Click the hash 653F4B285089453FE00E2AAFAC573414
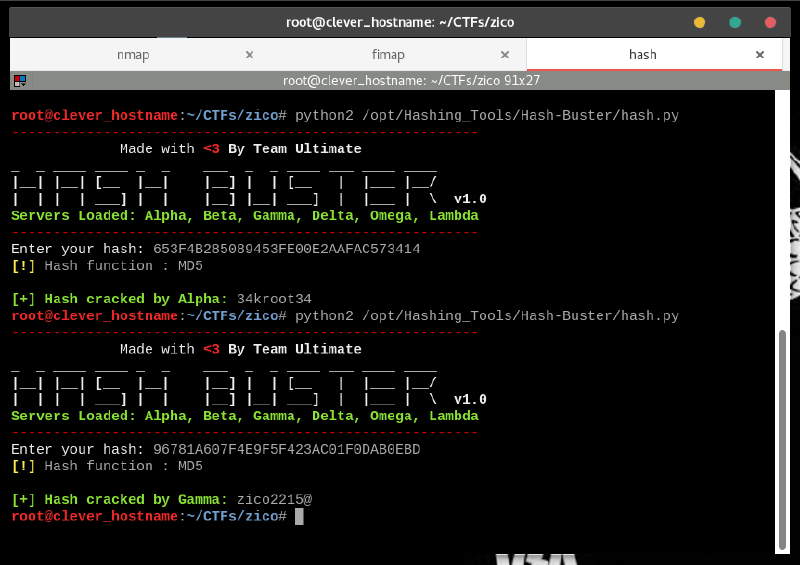 (286, 249)
